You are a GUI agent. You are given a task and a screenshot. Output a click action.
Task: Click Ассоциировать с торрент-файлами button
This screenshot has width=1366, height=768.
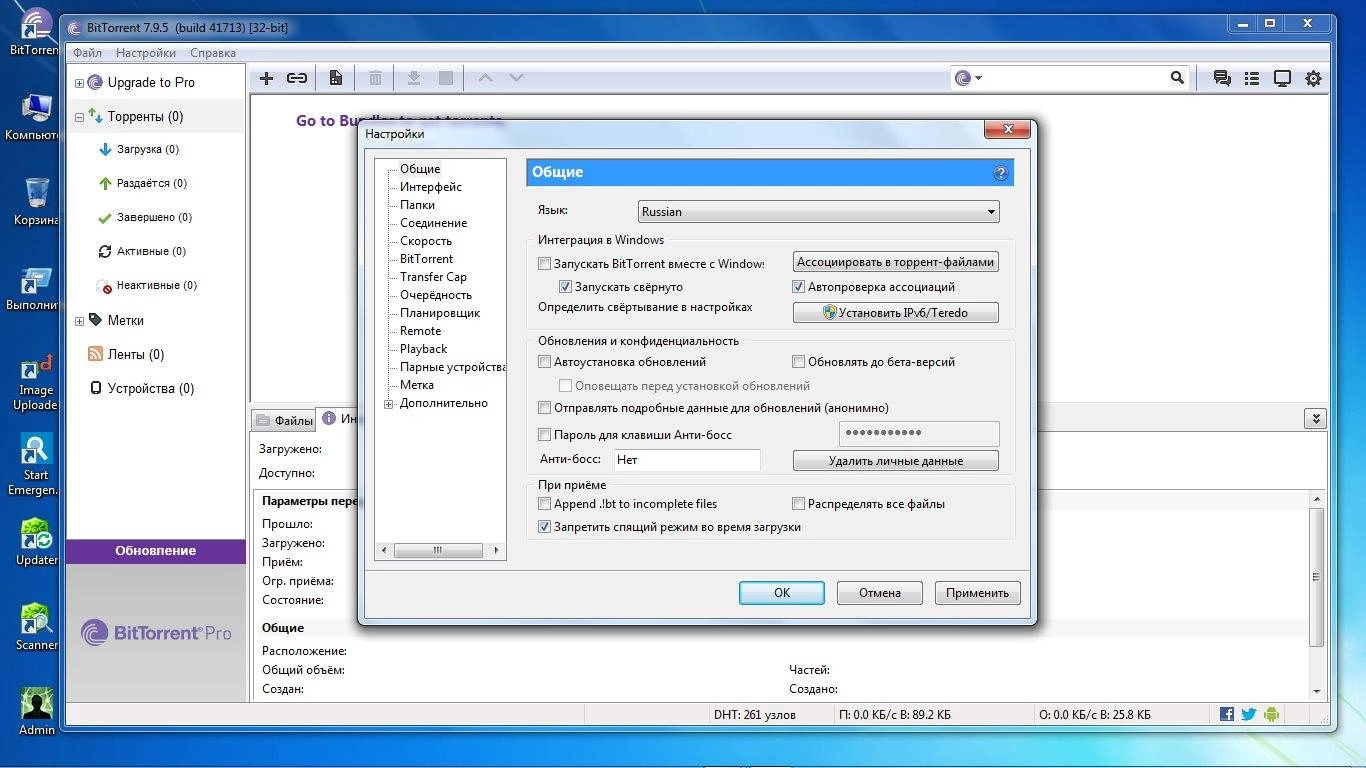[896, 262]
